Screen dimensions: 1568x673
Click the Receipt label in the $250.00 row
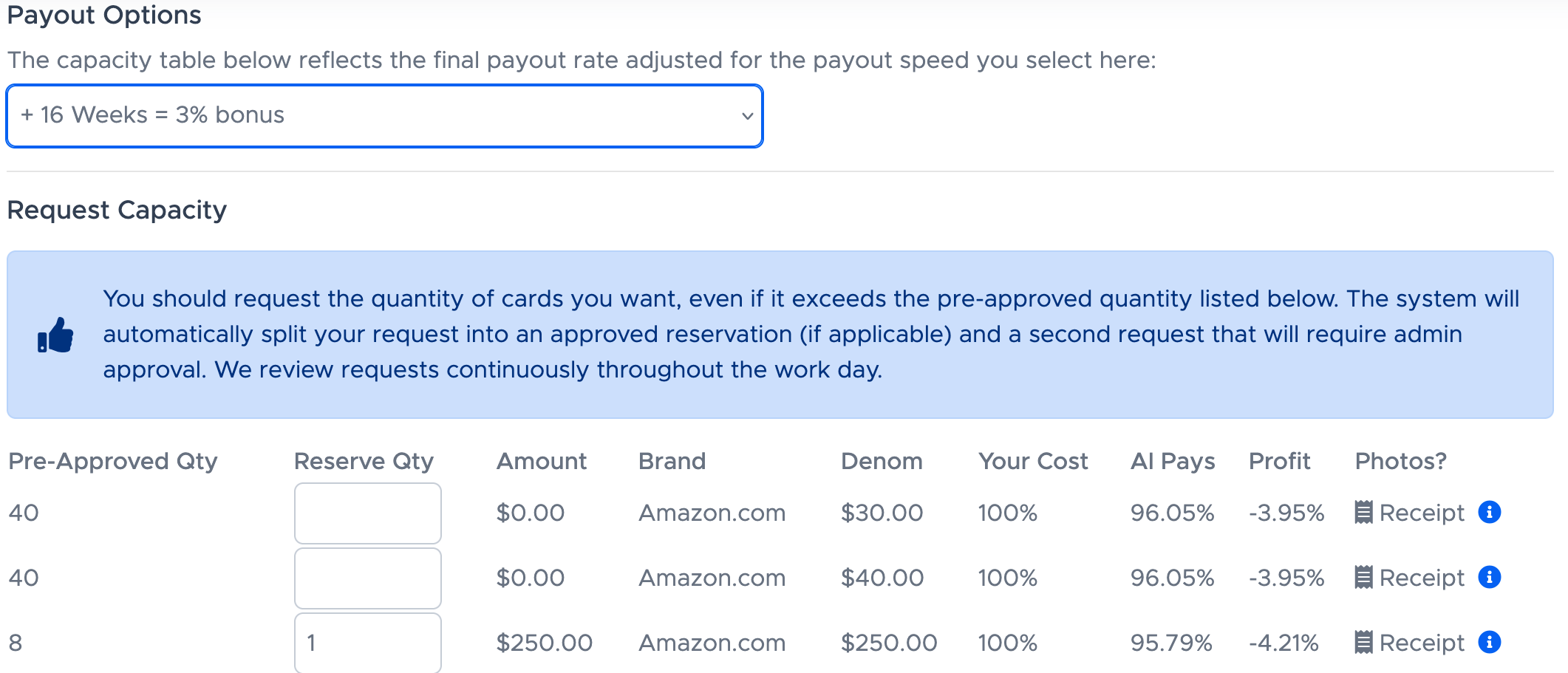1421,643
